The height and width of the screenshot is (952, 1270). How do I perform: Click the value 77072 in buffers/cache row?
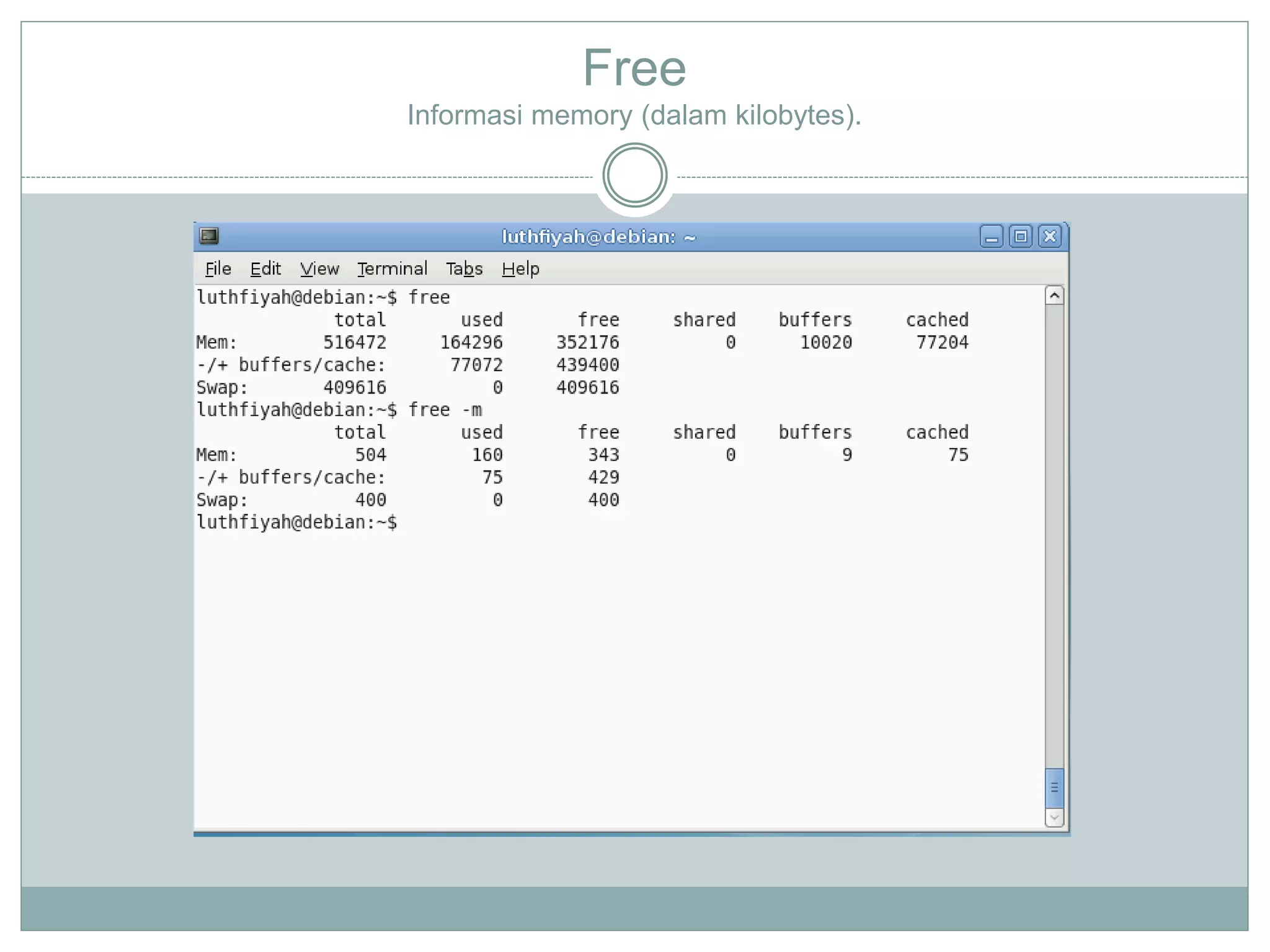point(476,364)
